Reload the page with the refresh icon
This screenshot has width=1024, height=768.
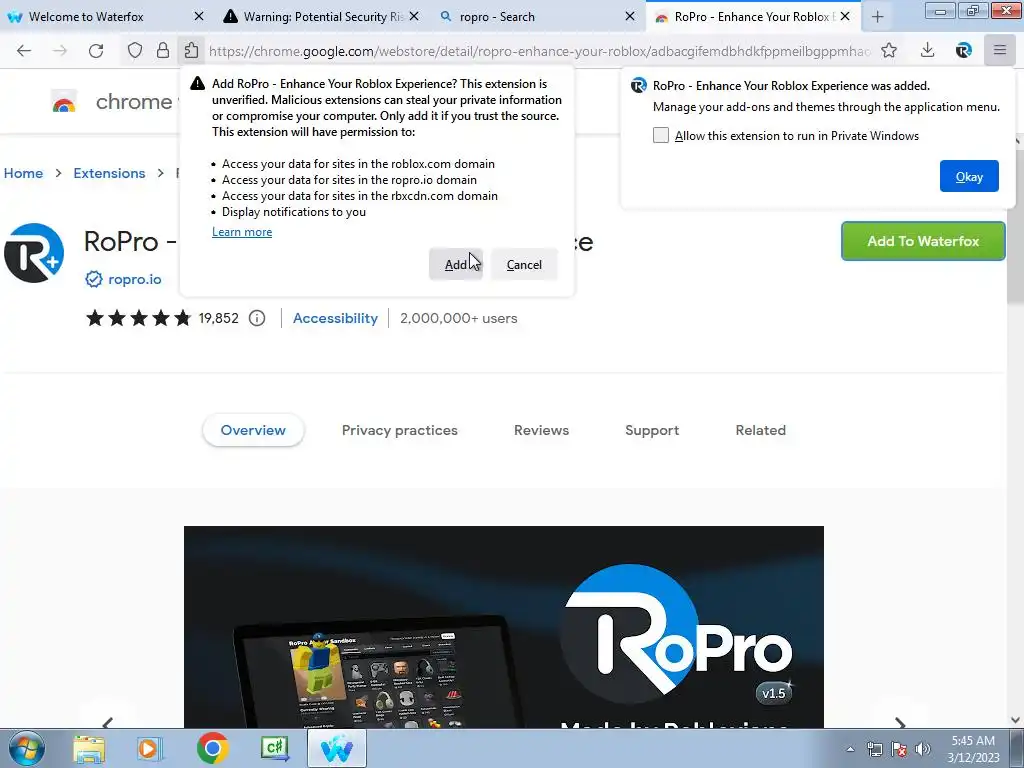tap(96, 51)
